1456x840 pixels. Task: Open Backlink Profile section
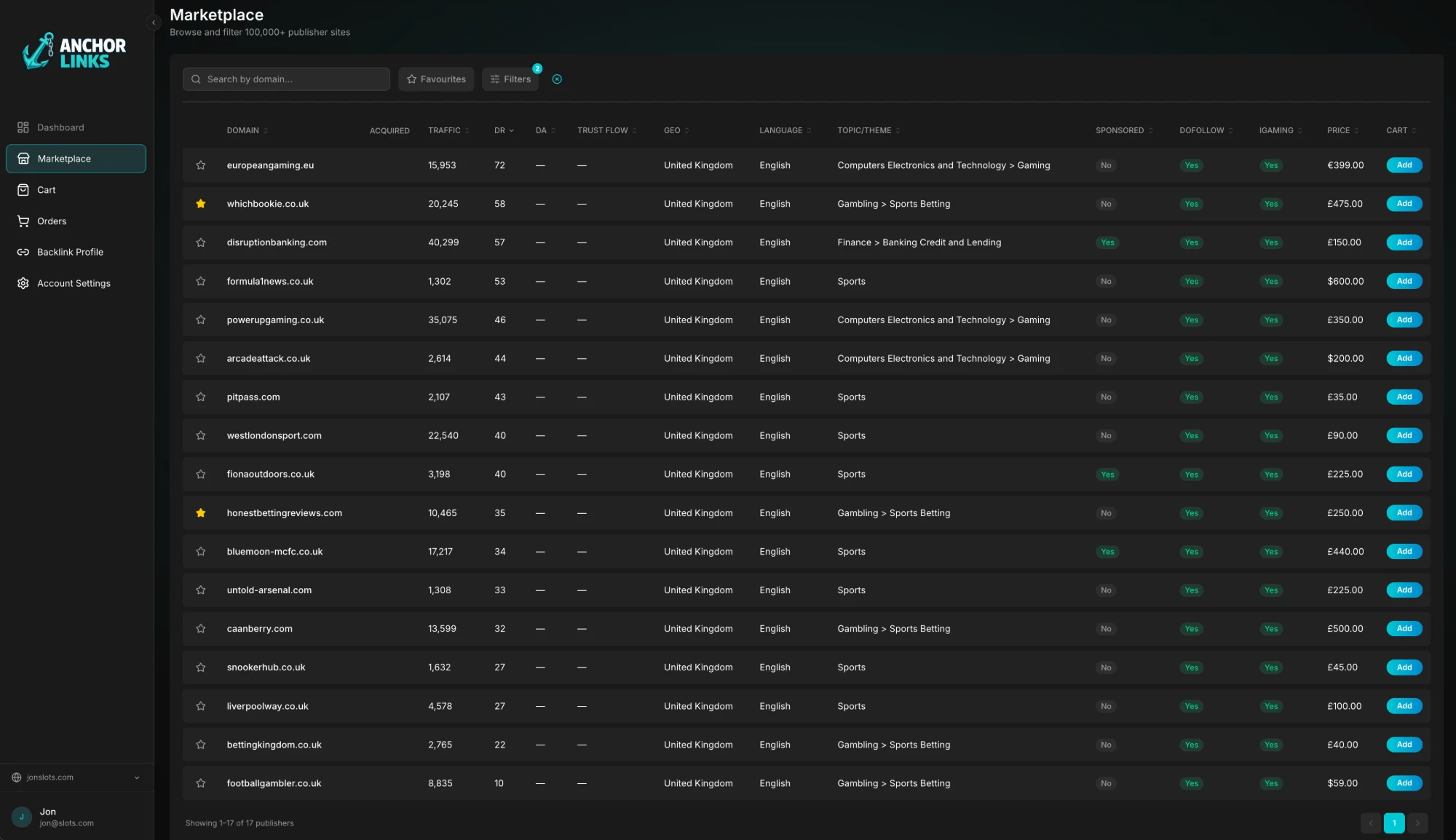click(76, 252)
